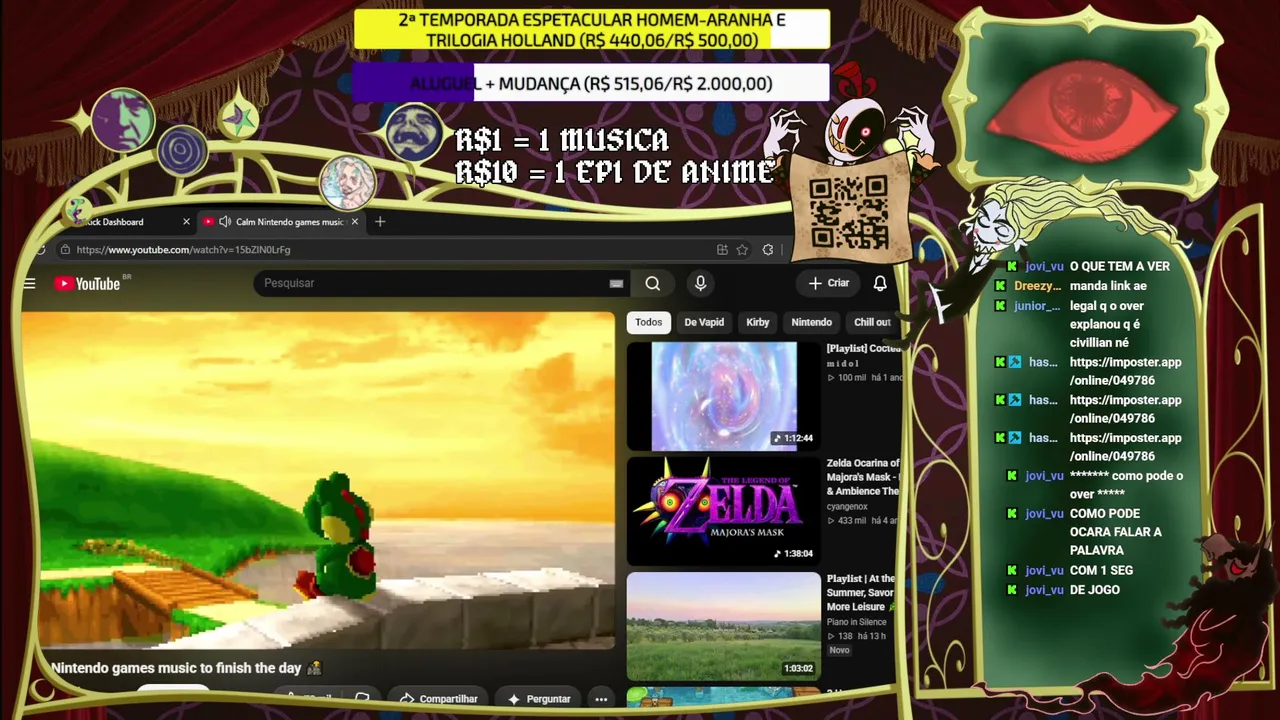The width and height of the screenshot is (1280, 720).
Task: Share the video with Compartilhar
Action: click(438, 699)
